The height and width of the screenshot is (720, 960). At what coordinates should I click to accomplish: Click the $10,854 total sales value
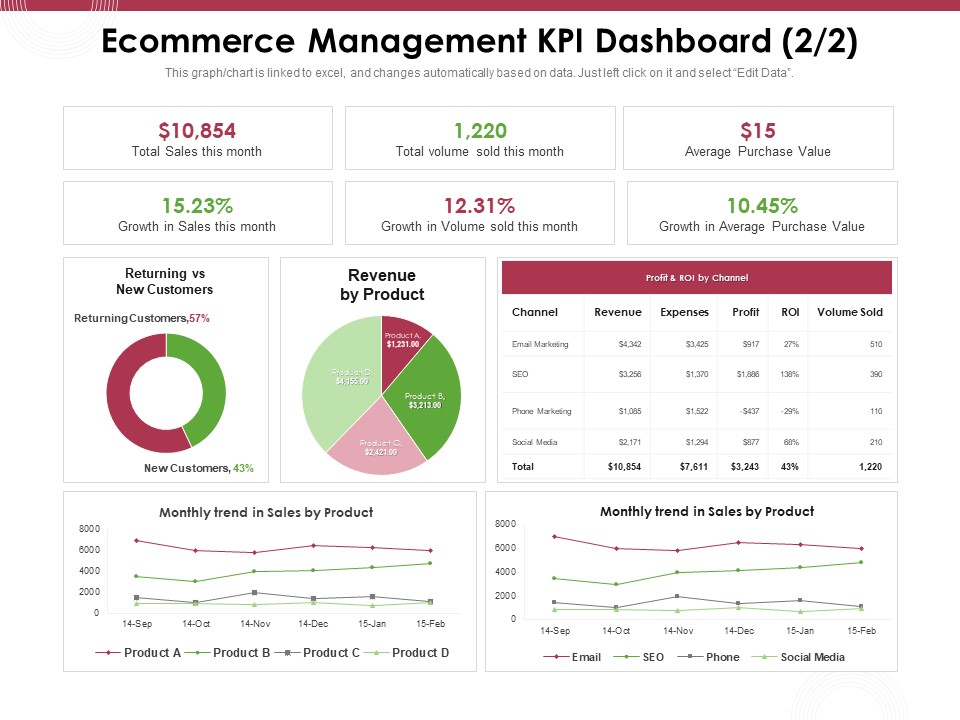(197, 130)
